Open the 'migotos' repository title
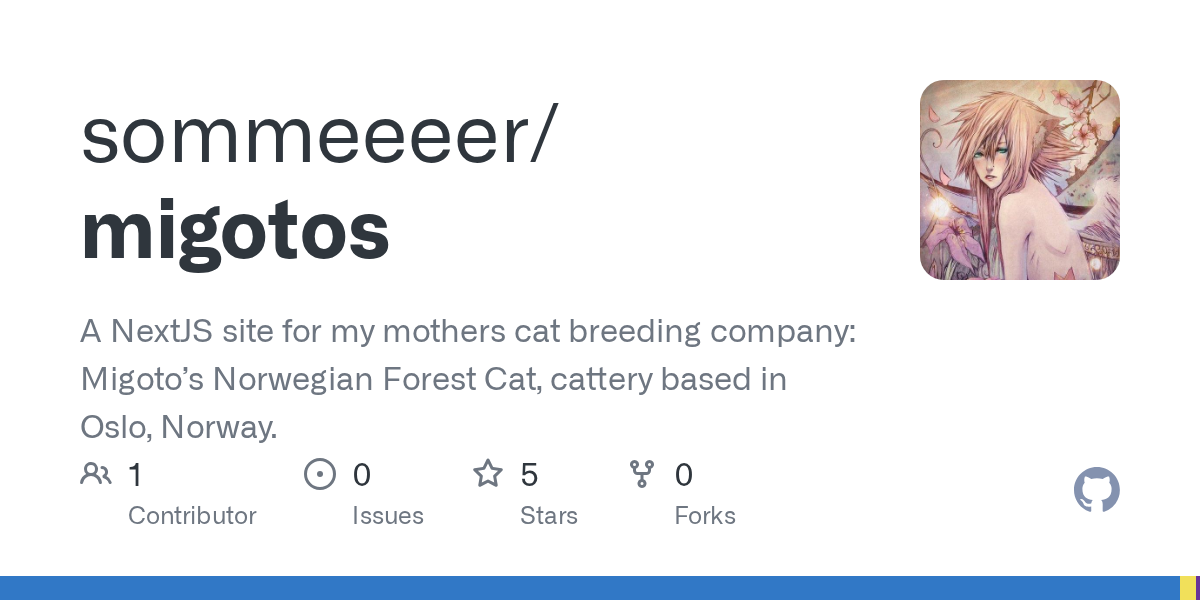 [235, 230]
